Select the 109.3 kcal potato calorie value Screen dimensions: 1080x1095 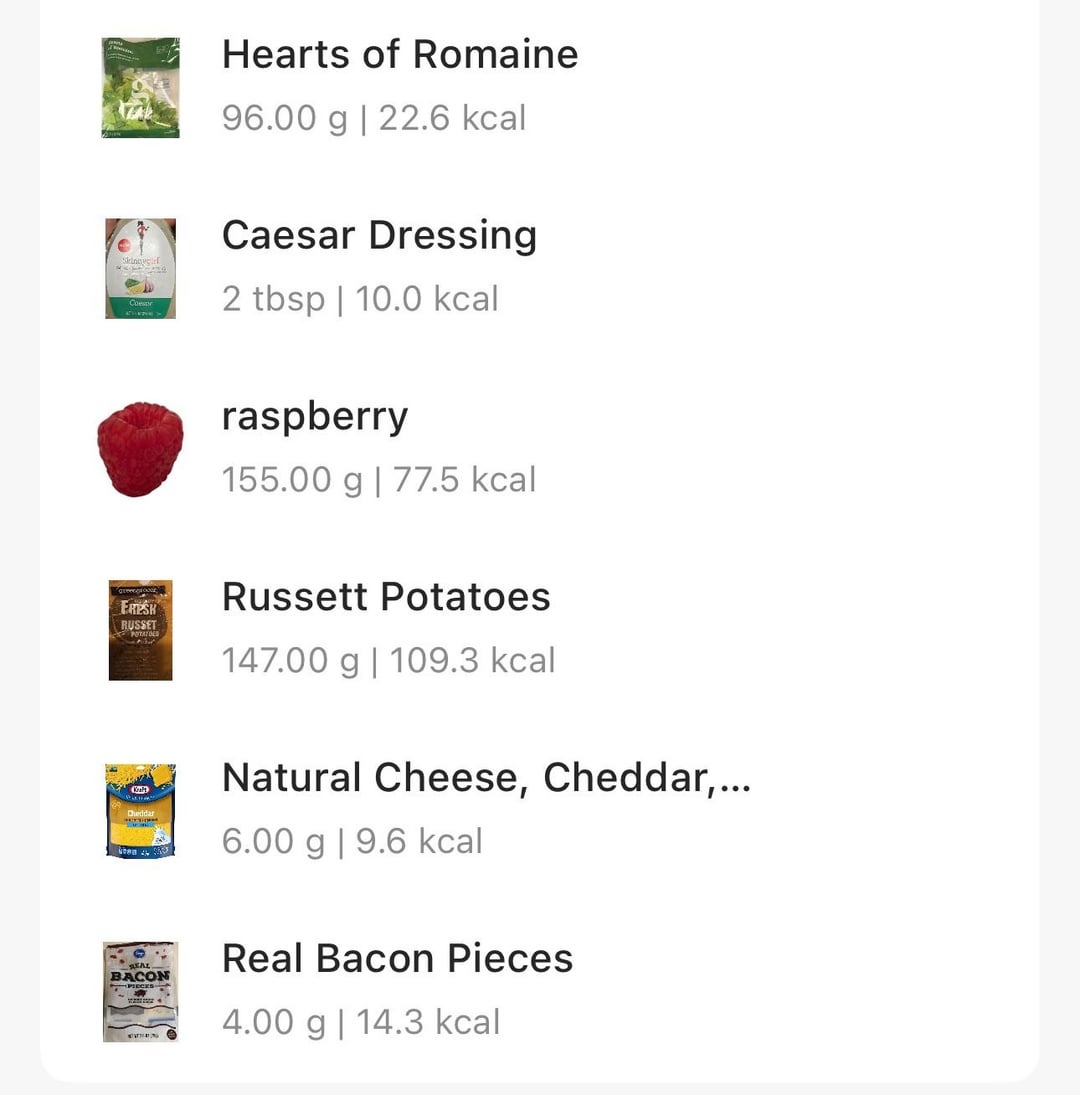pyautogui.click(x=473, y=661)
